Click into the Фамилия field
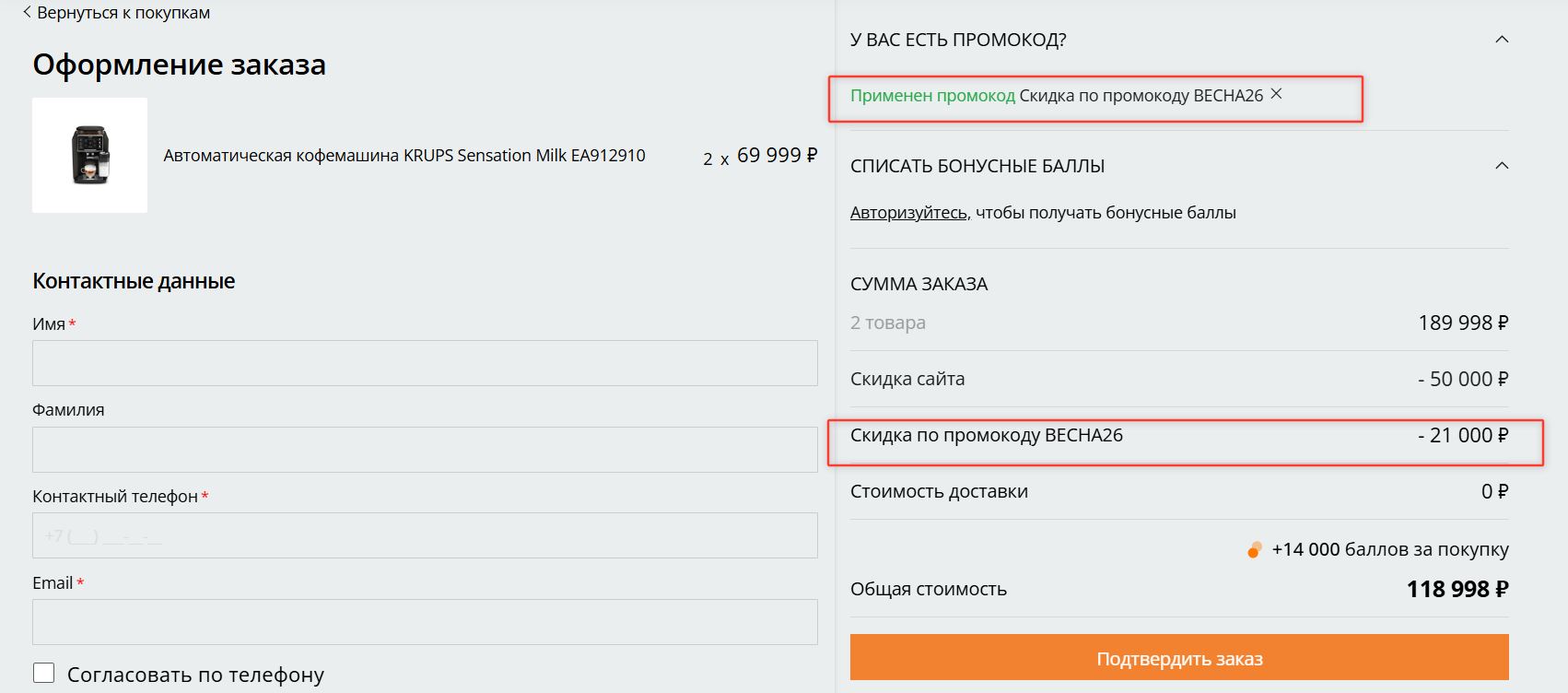Screen dimensions: 1568x693 point(425,450)
